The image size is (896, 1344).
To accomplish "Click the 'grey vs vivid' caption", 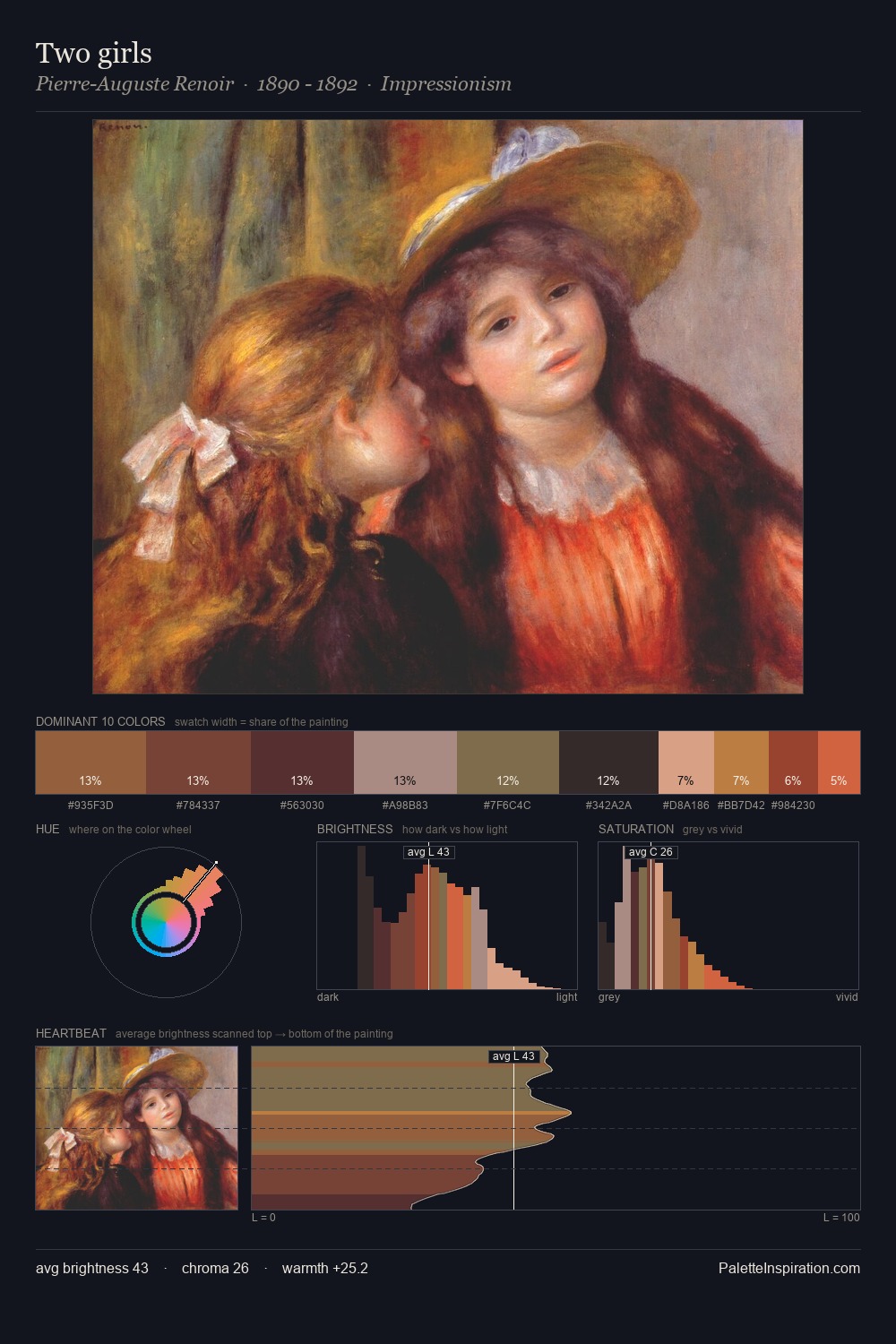I will [x=712, y=829].
